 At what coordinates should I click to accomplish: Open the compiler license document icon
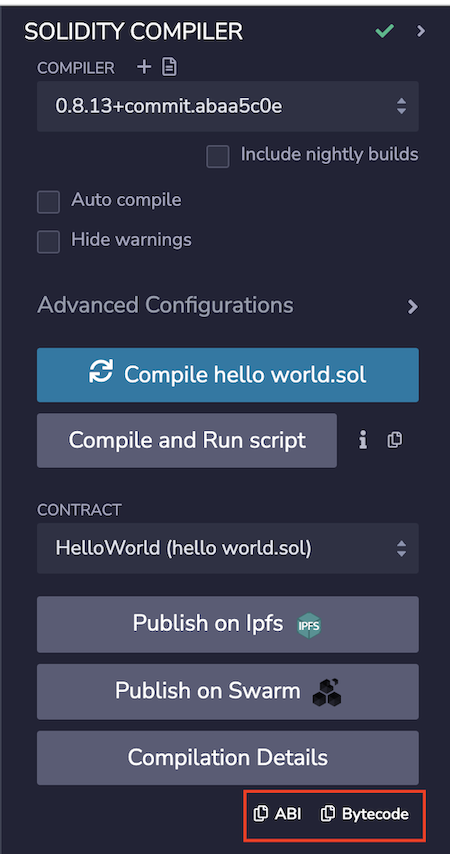tap(170, 68)
